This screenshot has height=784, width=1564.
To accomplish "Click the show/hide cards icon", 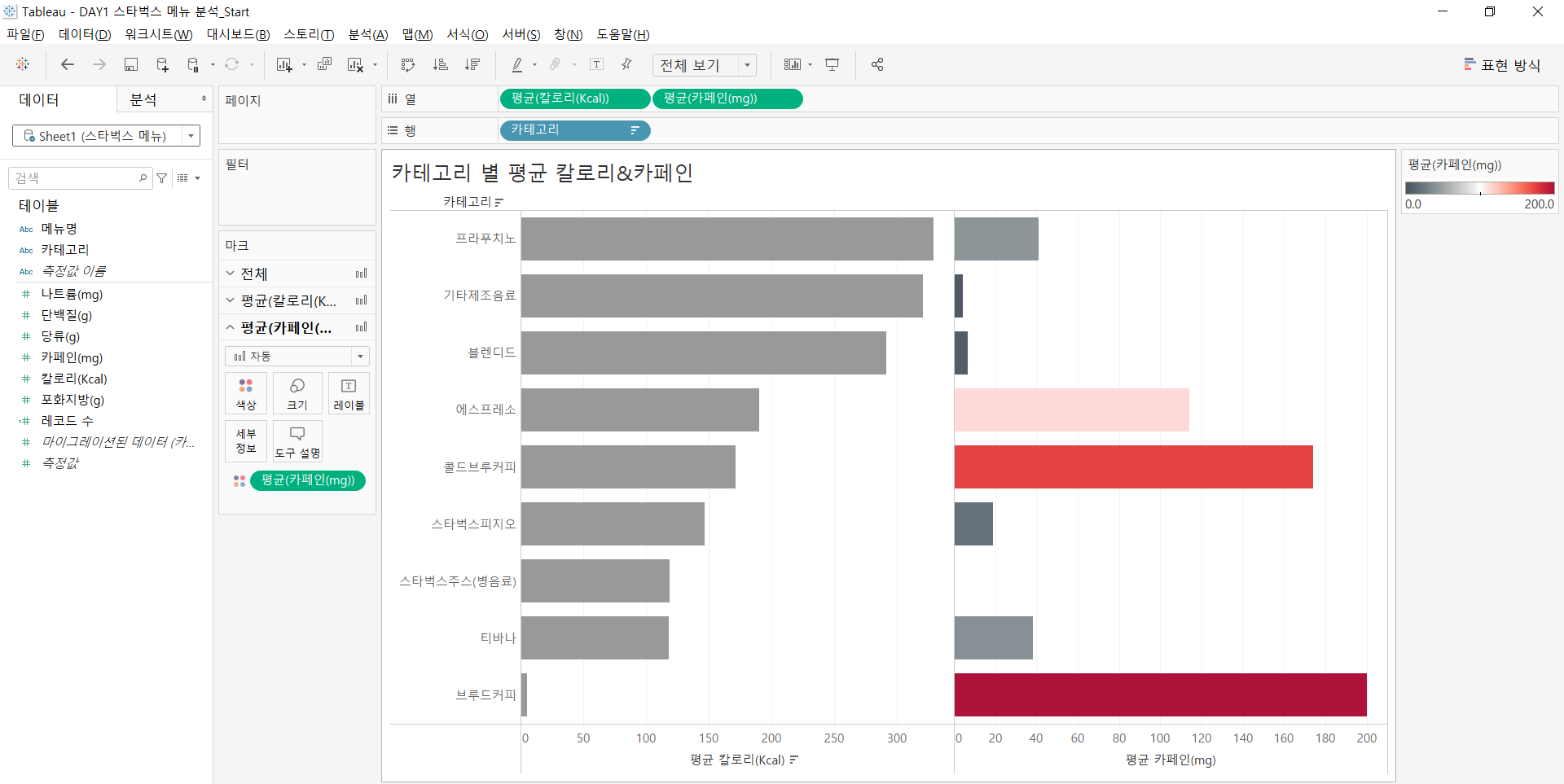I will click(x=793, y=64).
